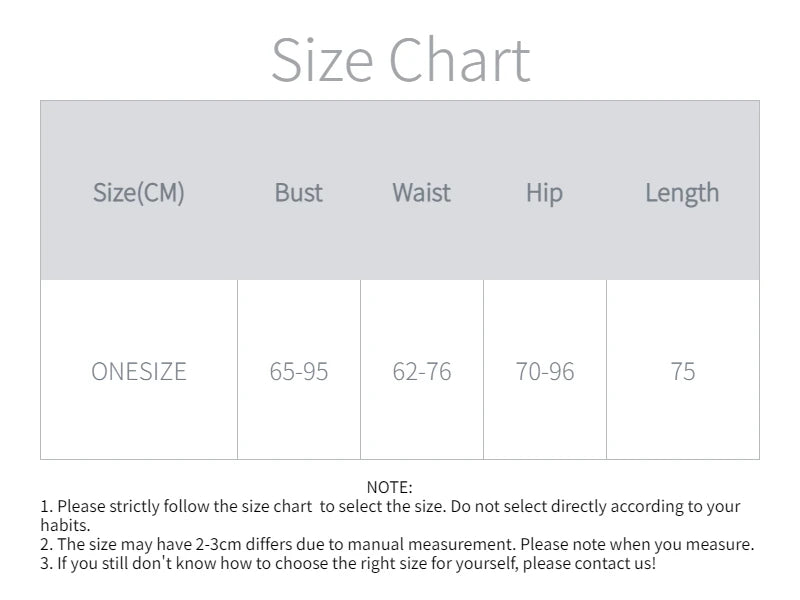Screen dimensions: 800x600
Task: Click the "Hip" column header
Action: pyautogui.click(x=544, y=192)
